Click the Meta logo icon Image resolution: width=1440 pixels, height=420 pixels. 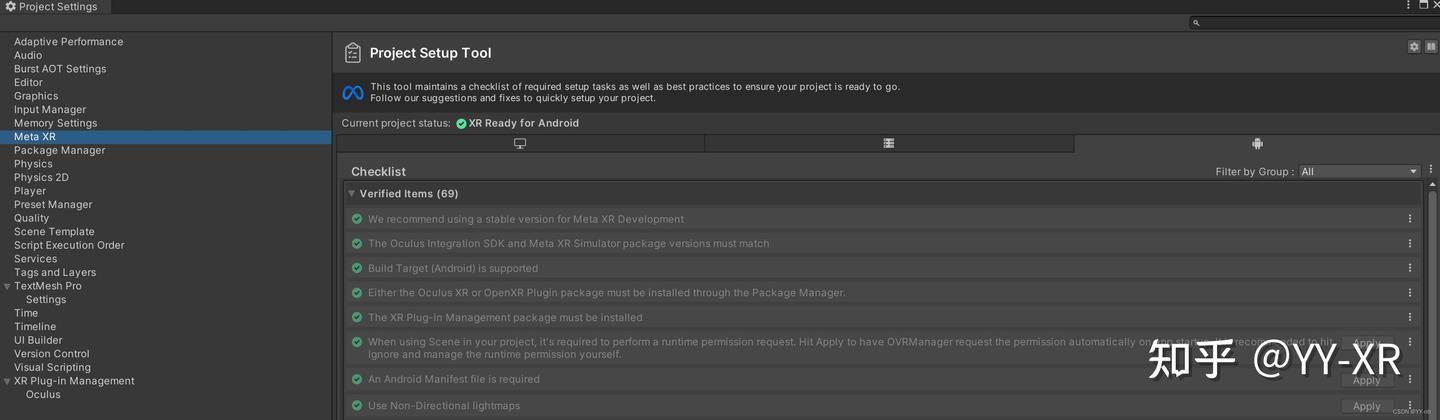353,93
